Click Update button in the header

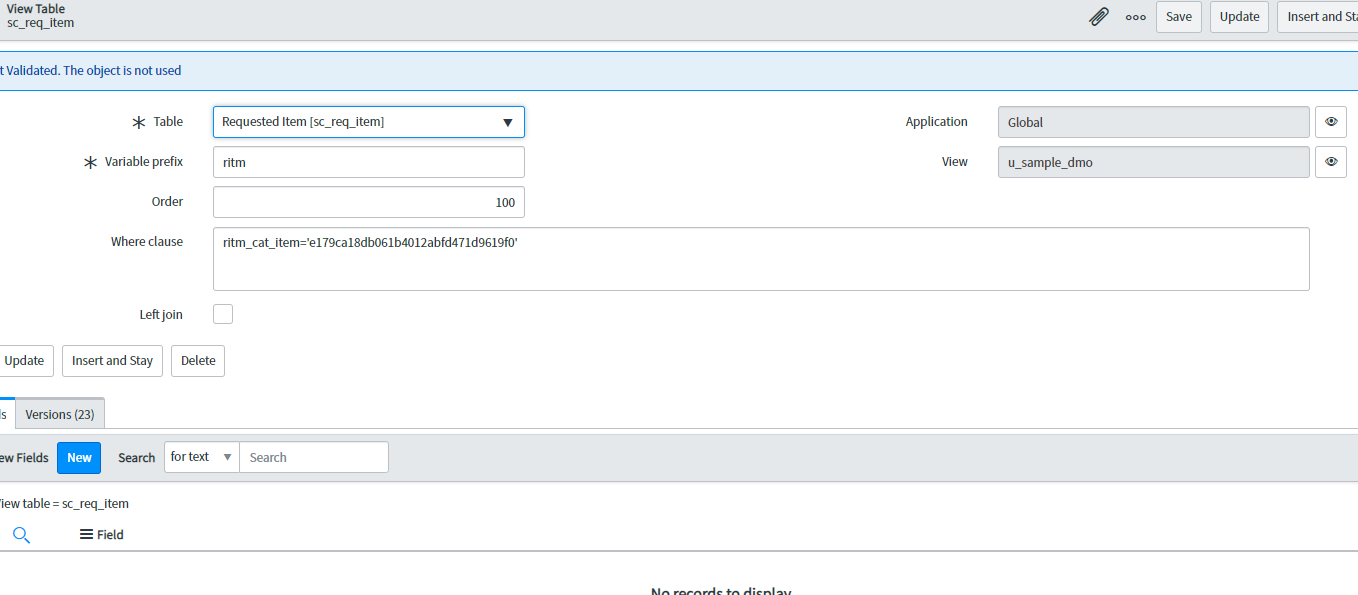[x=1239, y=17]
